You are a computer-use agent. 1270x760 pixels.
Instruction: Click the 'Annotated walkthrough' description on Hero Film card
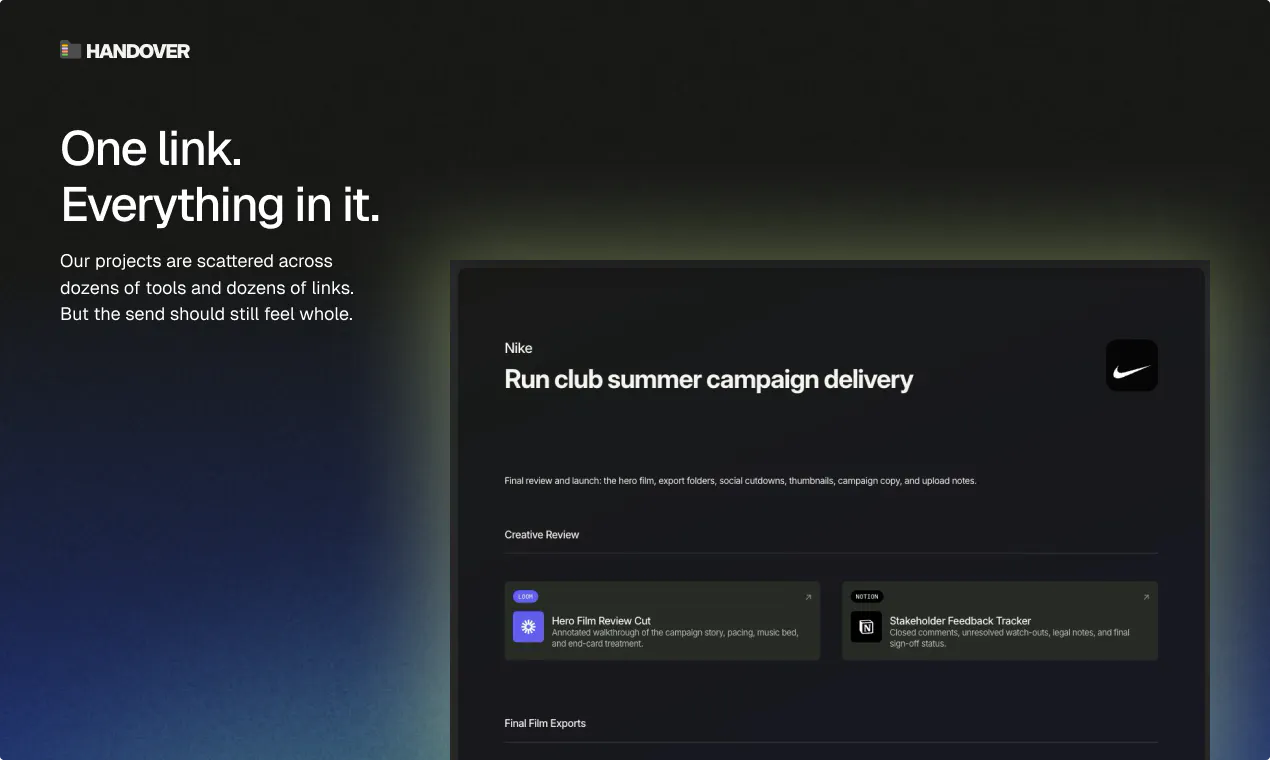click(x=675, y=638)
